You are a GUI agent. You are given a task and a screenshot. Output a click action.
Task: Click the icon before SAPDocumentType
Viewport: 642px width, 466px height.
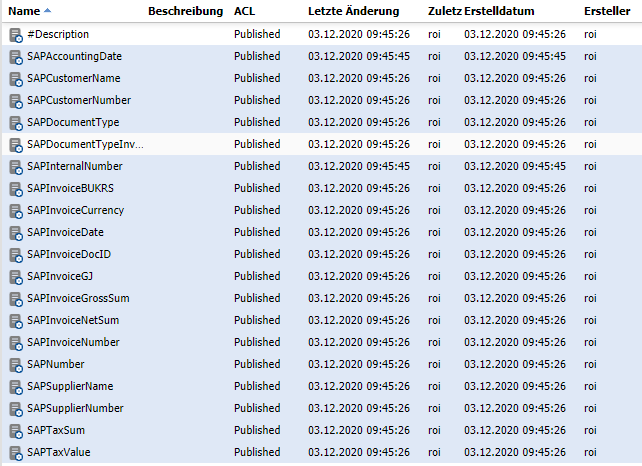(x=16, y=123)
